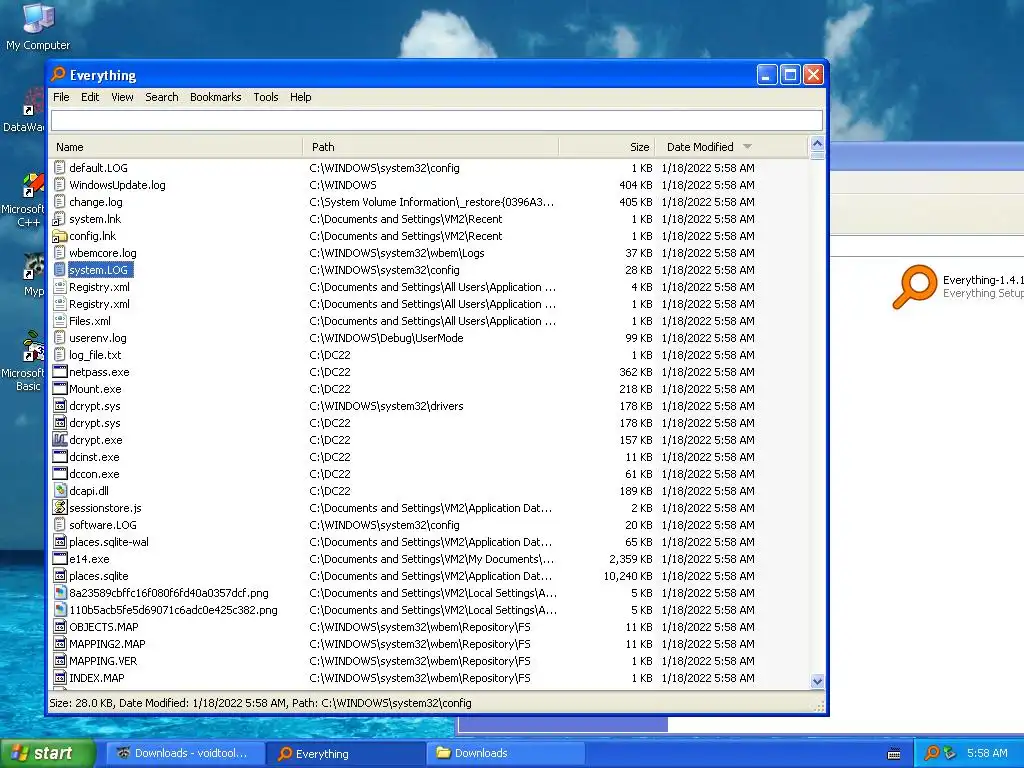Click the config.lnk folder shortcut icon
The width and height of the screenshot is (1024, 768).
[59, 236]
